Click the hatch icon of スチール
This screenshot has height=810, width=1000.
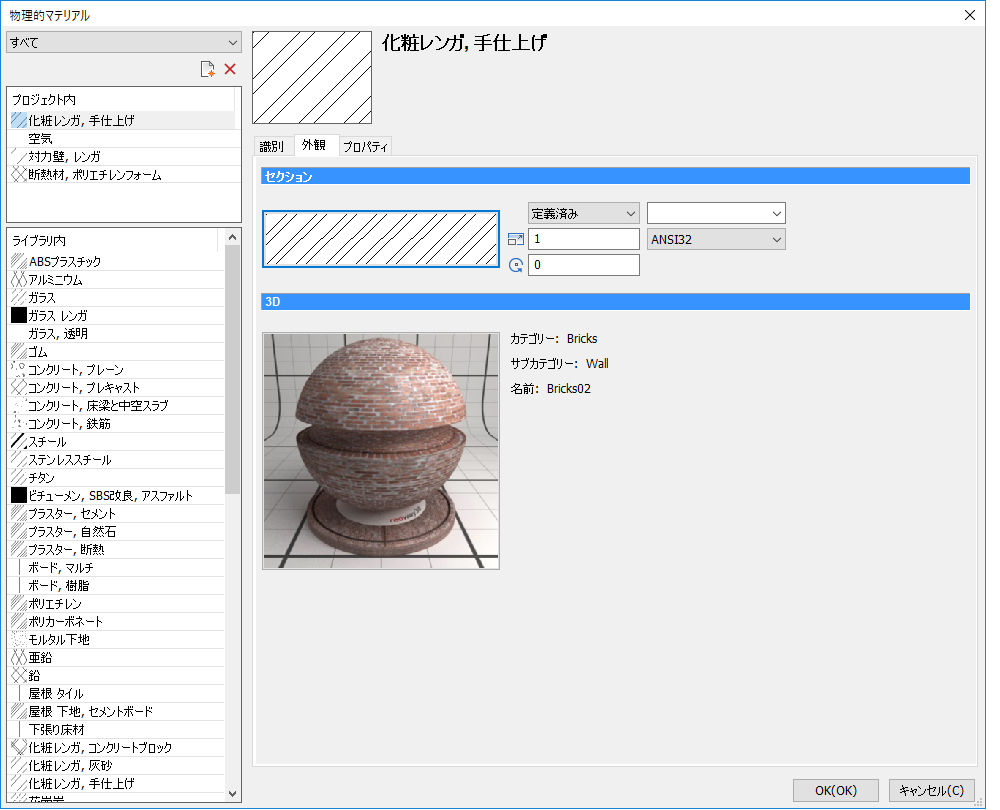(18, 441)
